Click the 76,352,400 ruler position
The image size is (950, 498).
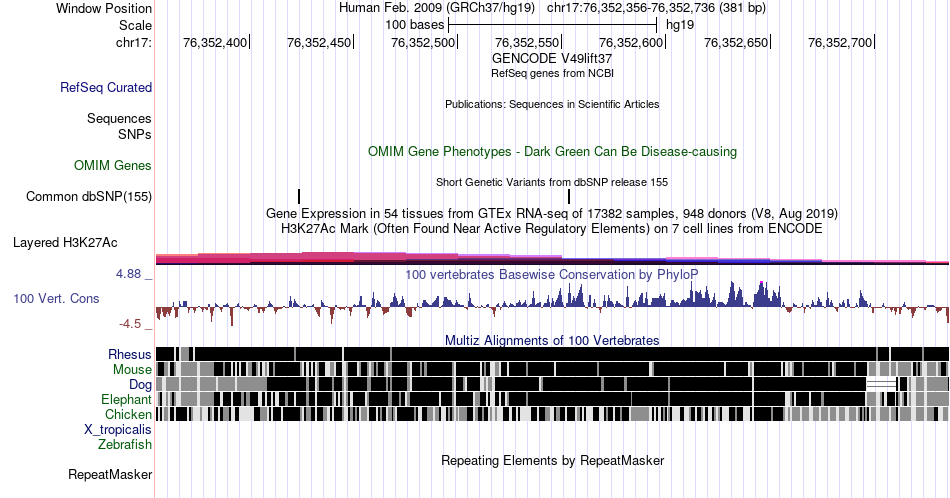[215, 42]
